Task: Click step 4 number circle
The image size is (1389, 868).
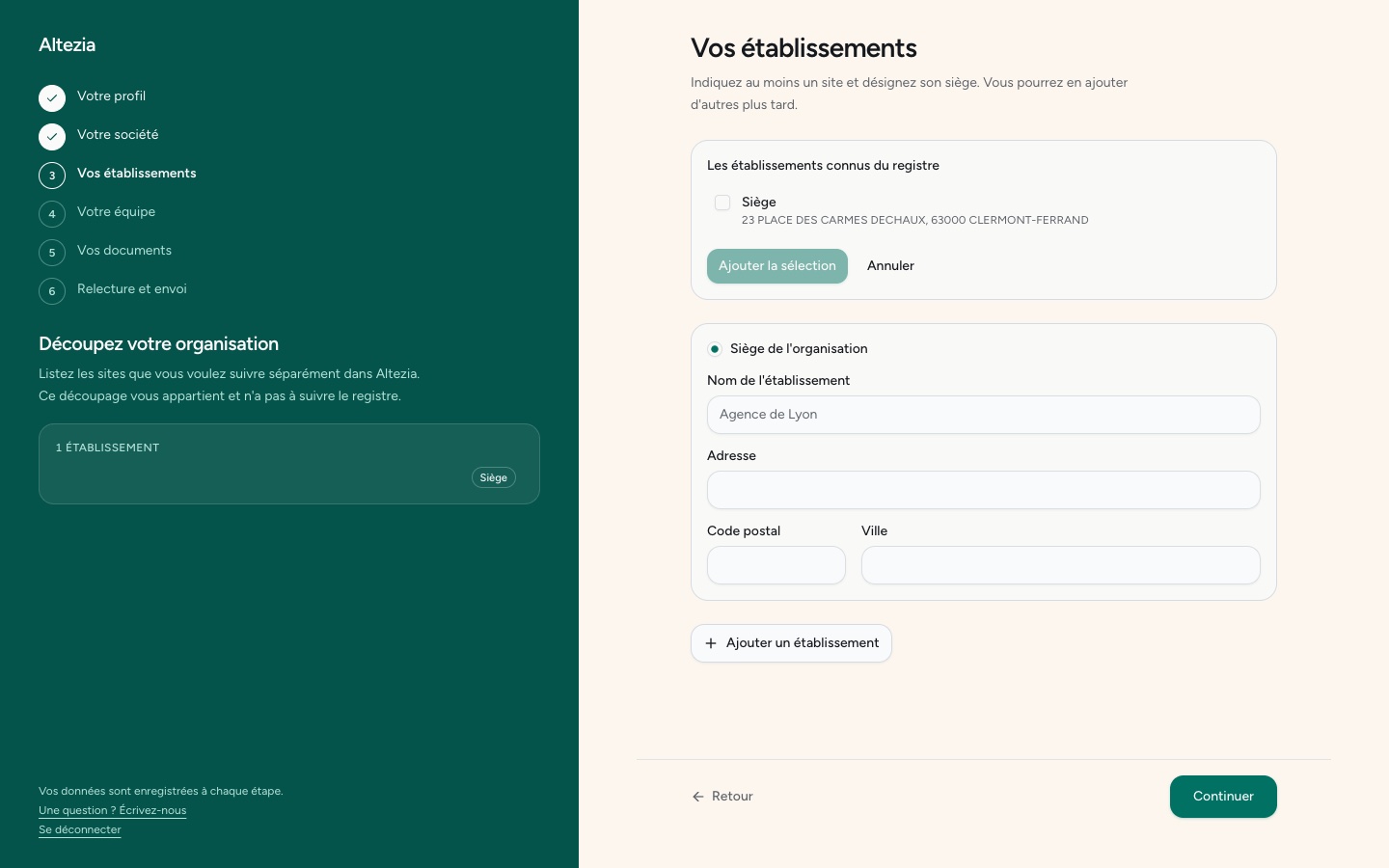Action: (x=52, y=214)
